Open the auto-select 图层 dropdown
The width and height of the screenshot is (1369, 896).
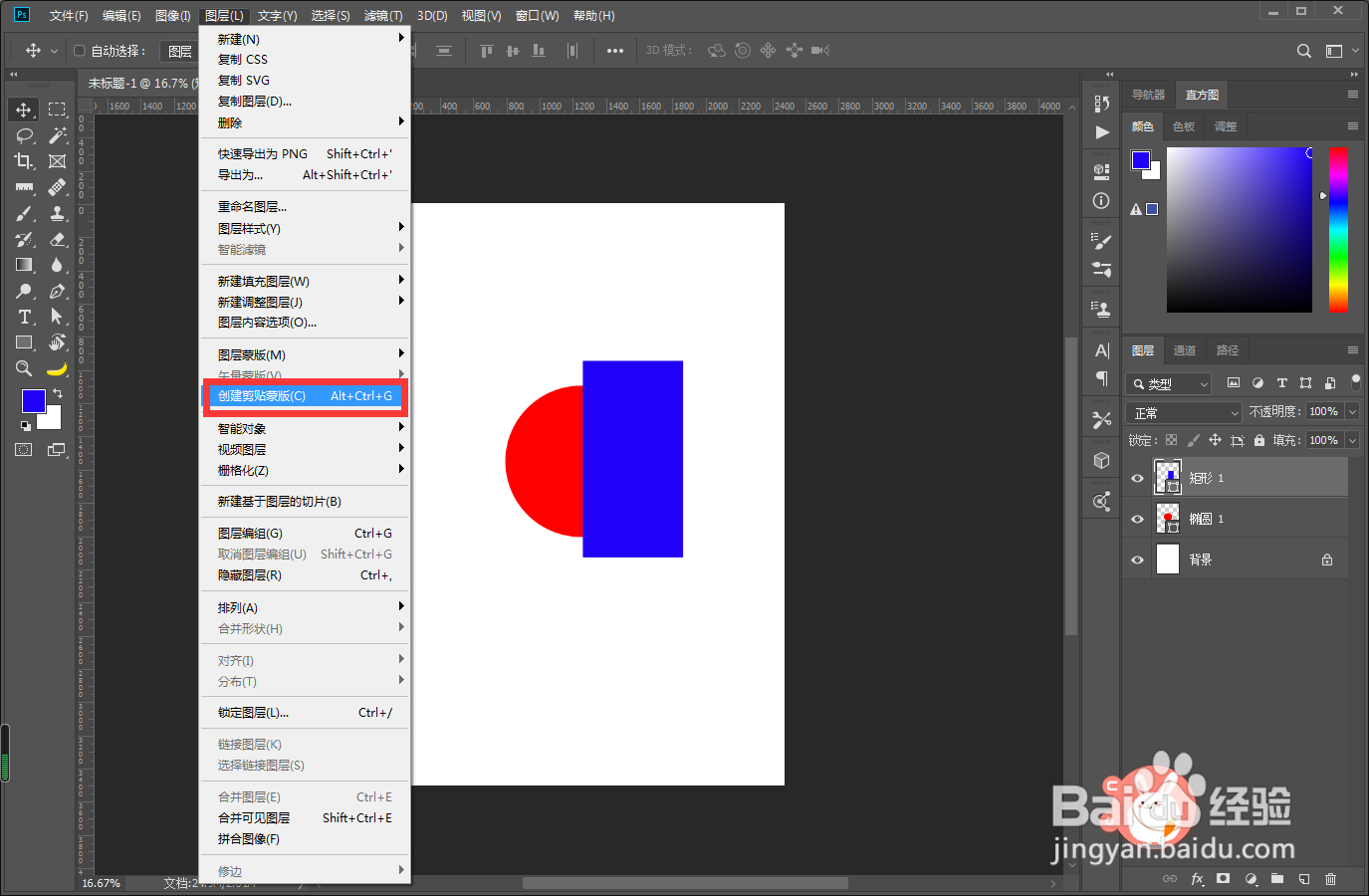(179, 51)
